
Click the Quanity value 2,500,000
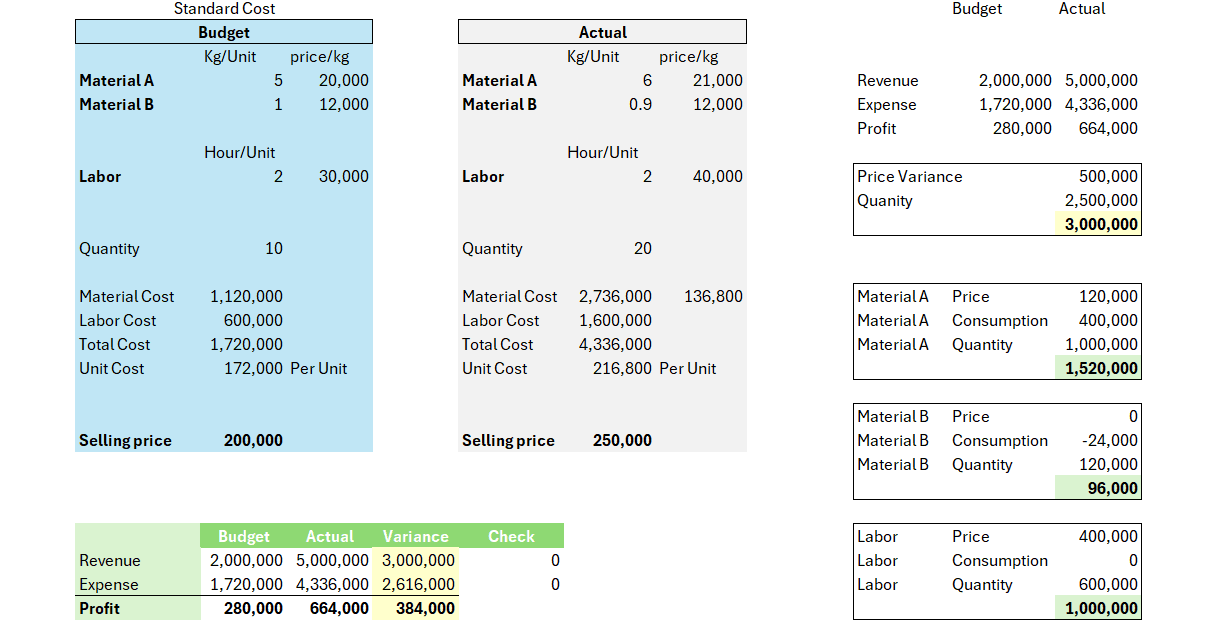click(x=1101, y=200)
